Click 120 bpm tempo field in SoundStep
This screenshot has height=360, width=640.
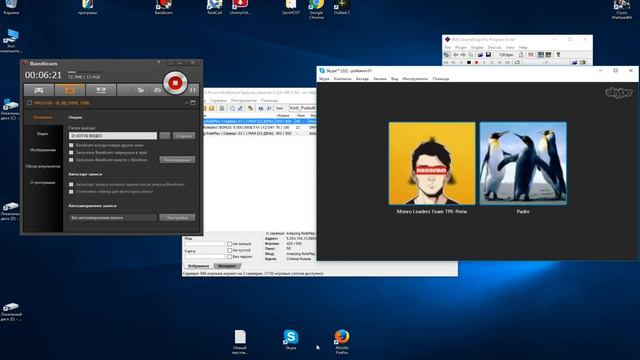pos(506,55)
